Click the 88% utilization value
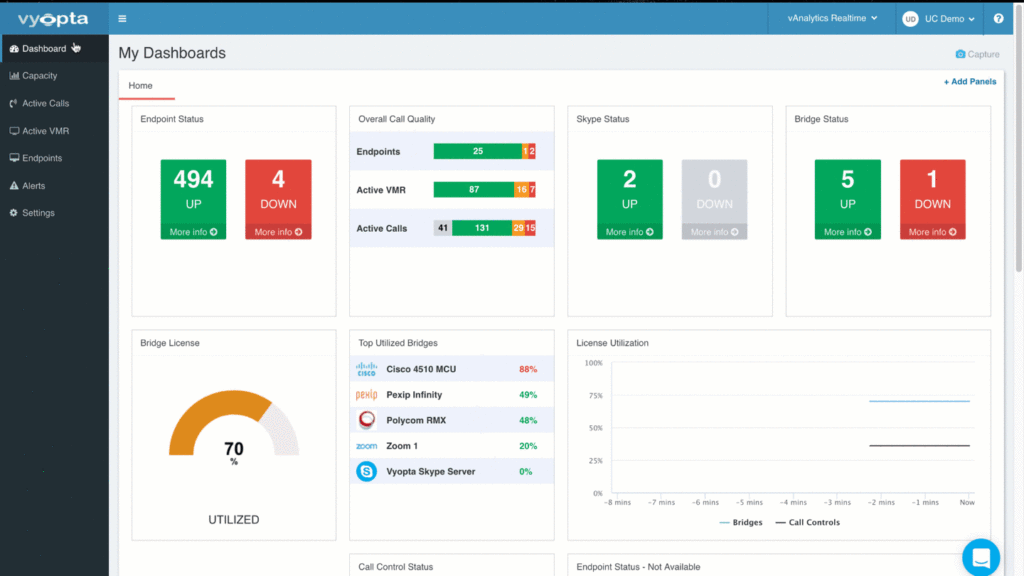The image size is (1024, 576). click(528, 369)
